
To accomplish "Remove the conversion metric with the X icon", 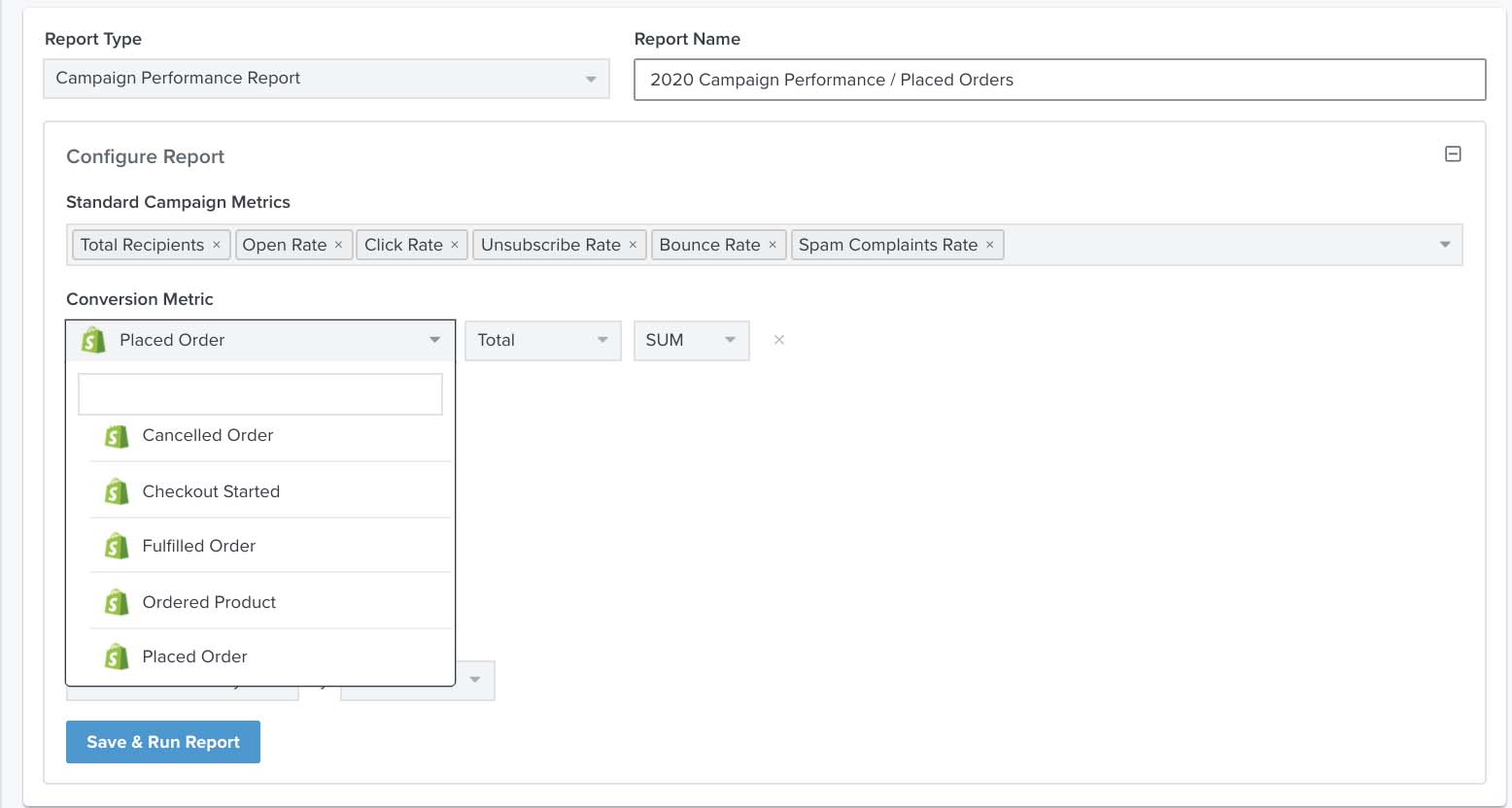I will click(778, 340).
